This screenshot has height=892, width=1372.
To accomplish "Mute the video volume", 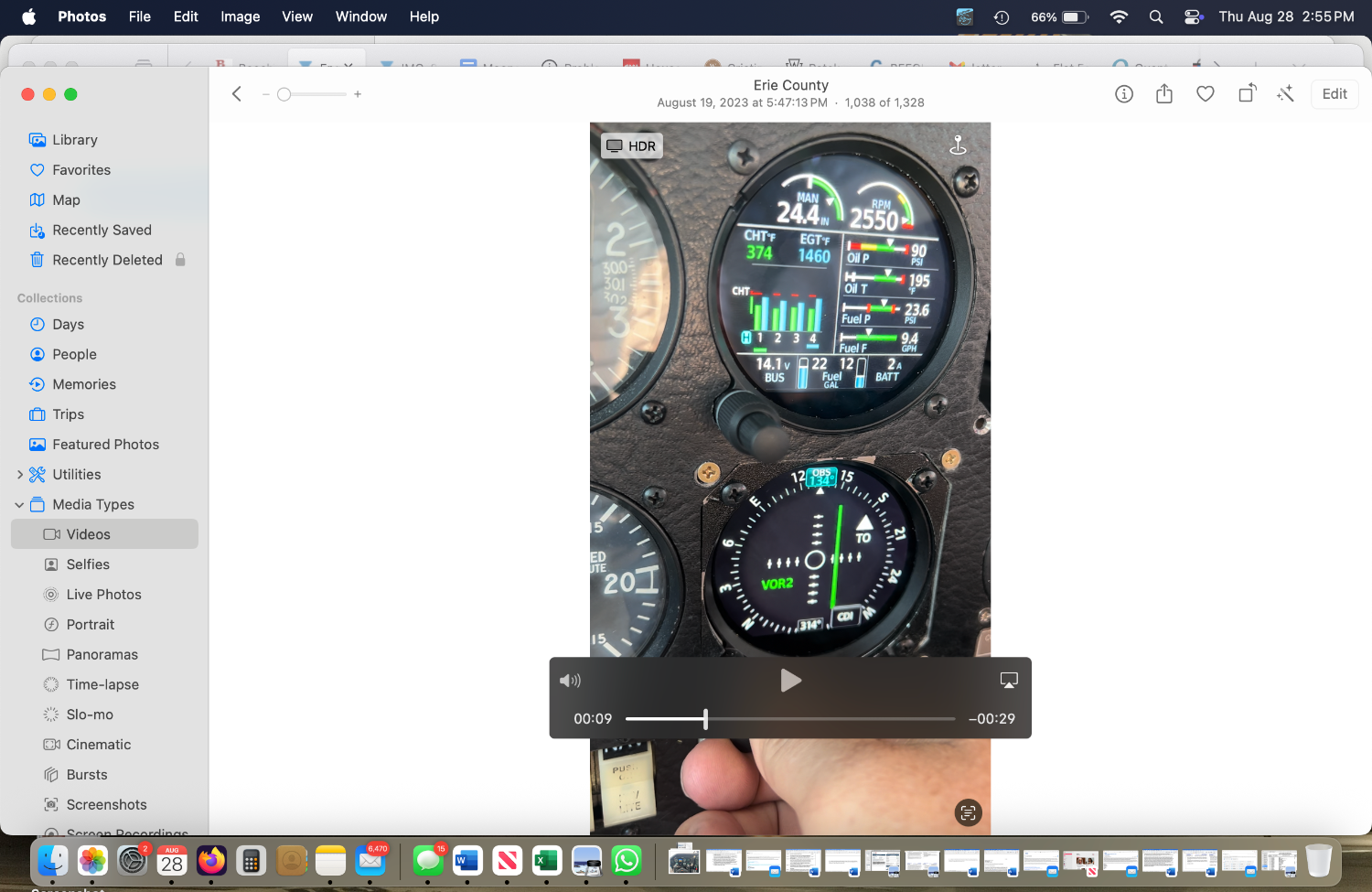I will click(x=570, y=681).
